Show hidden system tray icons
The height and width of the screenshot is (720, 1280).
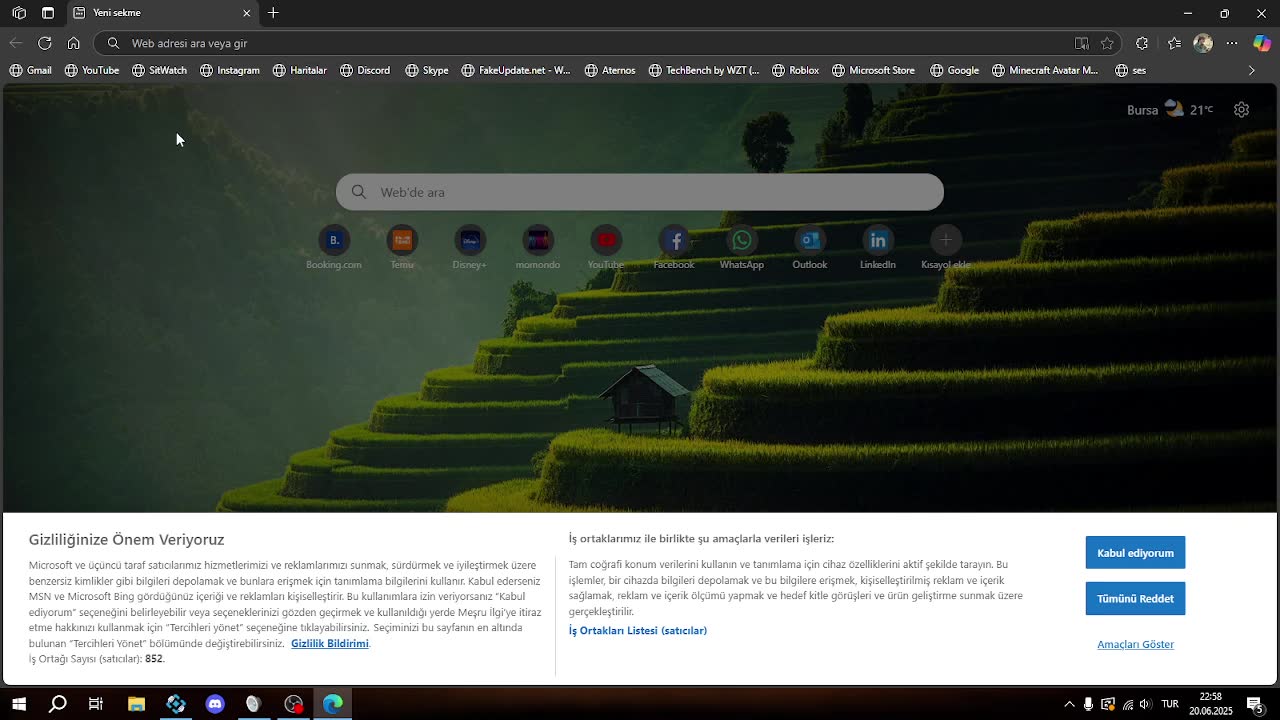click(1069, 704)
